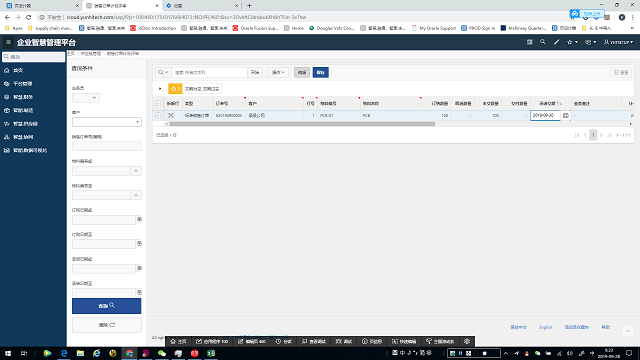Click the sales order number filter input

pos(107,146)
